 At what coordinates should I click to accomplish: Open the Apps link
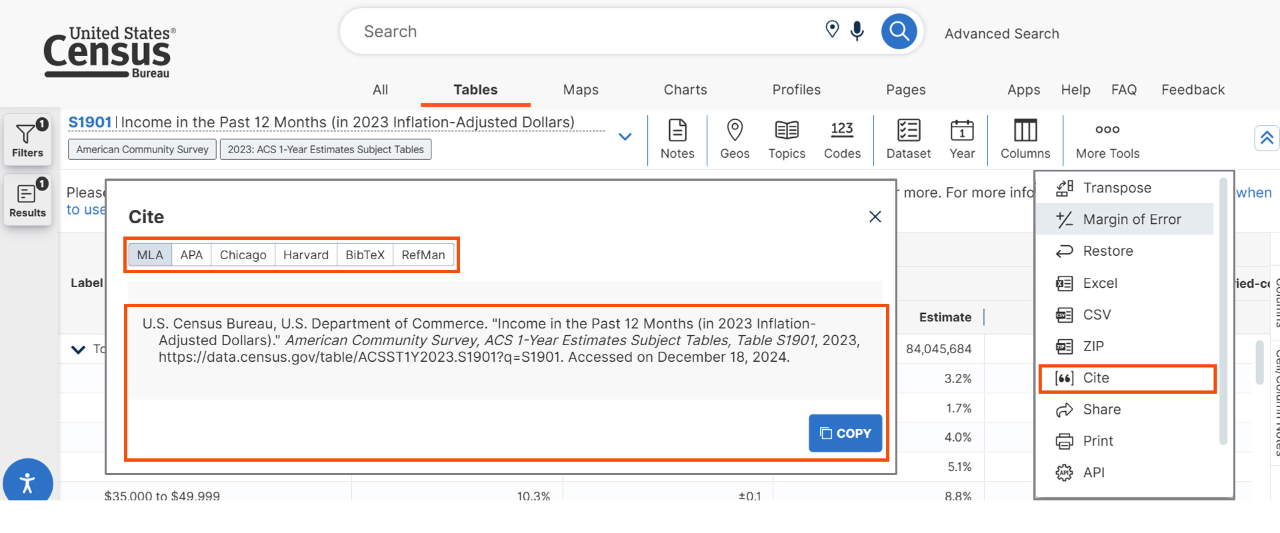(x=1024, y=89)
